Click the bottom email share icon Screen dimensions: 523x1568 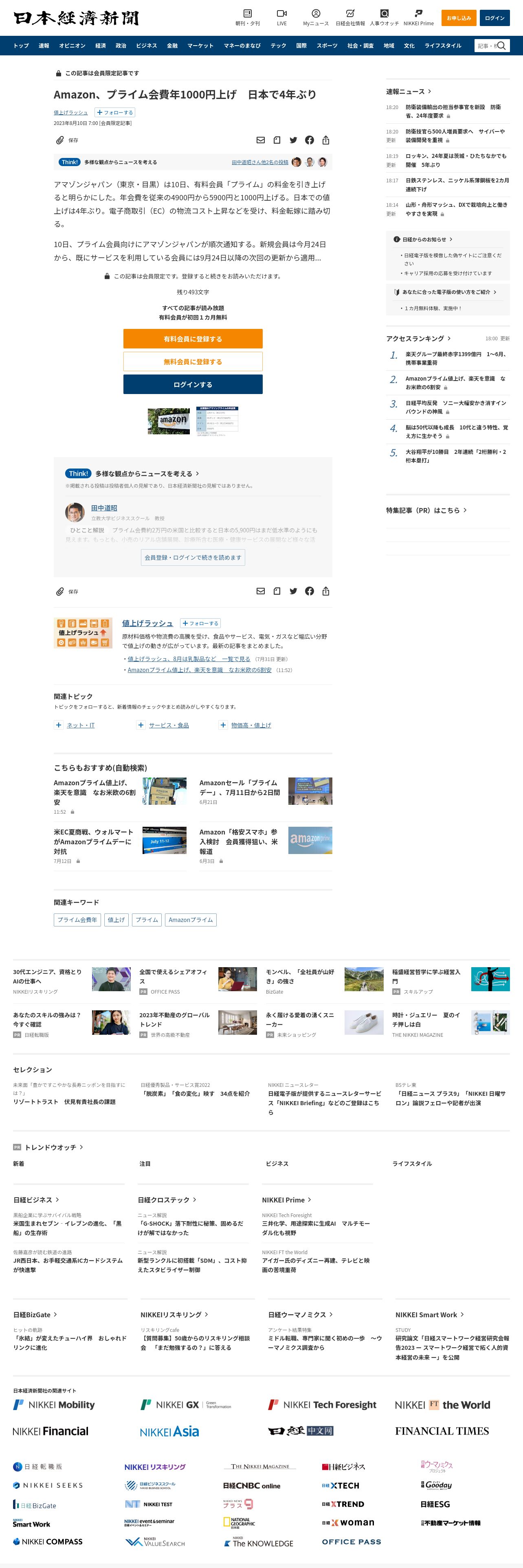pos(261,591)
